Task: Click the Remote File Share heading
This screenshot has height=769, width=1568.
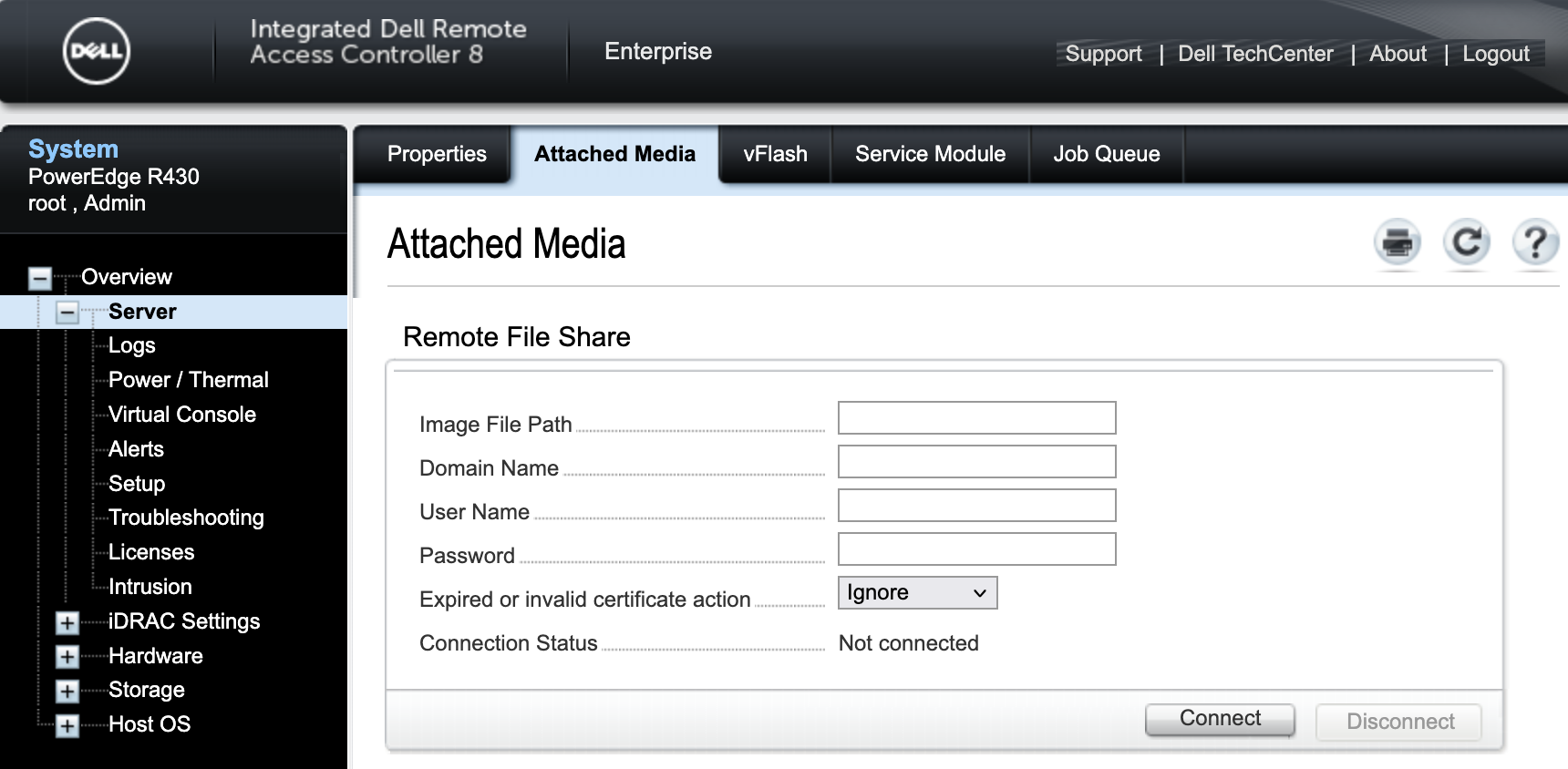Action: pyautogui.click(x=517, y=337)
